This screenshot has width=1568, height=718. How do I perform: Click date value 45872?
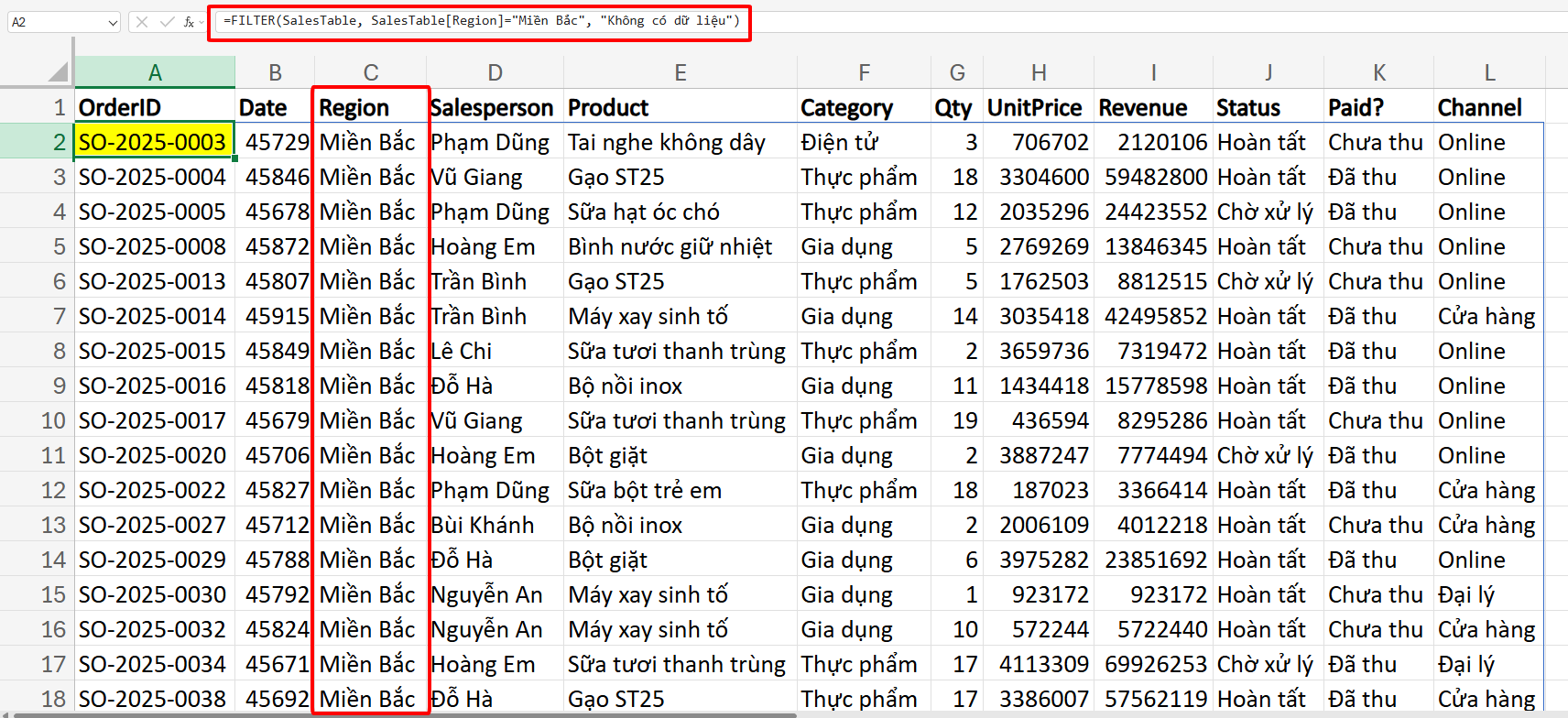pos(275,246)
